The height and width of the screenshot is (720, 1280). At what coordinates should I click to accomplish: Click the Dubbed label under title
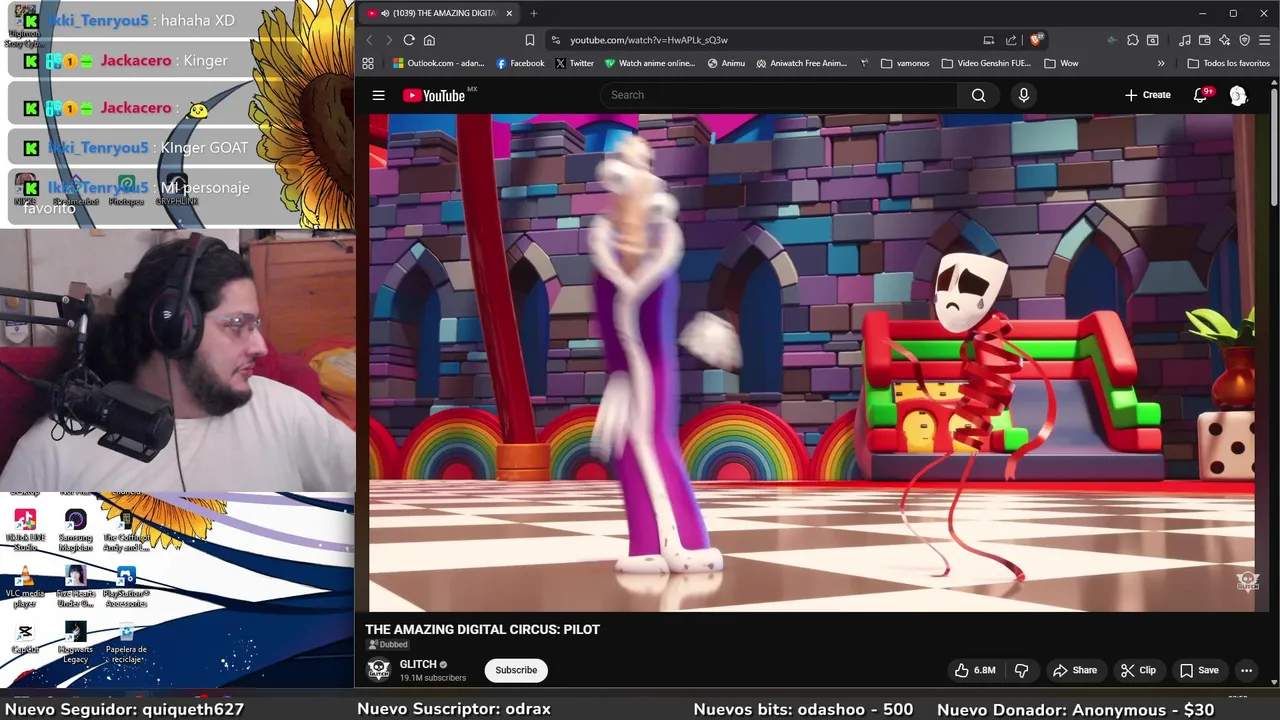coord(388,645)
